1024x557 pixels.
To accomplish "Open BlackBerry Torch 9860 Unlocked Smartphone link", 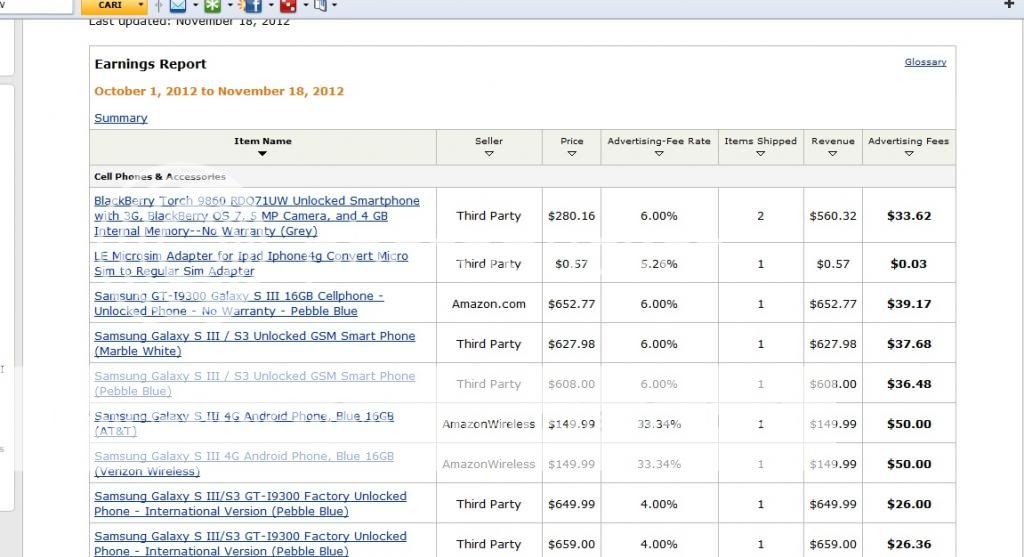I will [x=257, y=216].
